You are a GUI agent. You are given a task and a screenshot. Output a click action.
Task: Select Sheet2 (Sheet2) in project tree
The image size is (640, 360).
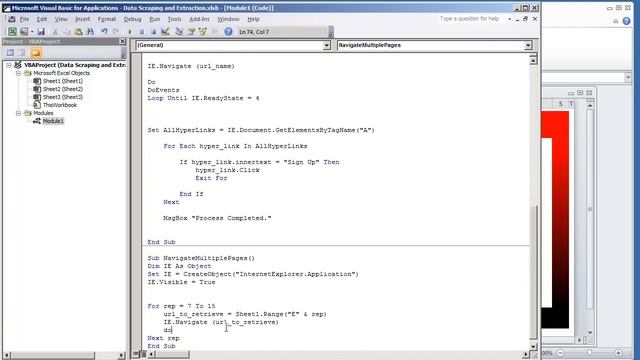63,89
